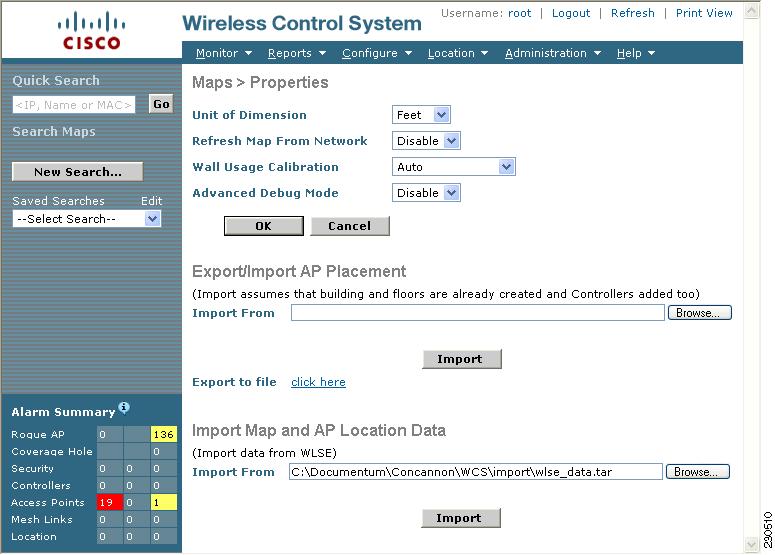Open the Configure menu

tap(377, 53)
